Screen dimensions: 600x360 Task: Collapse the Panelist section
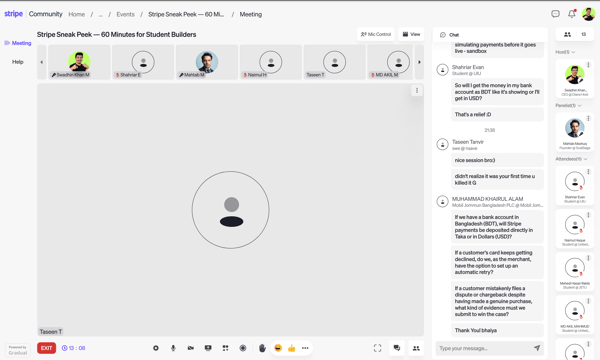[579, 105]
